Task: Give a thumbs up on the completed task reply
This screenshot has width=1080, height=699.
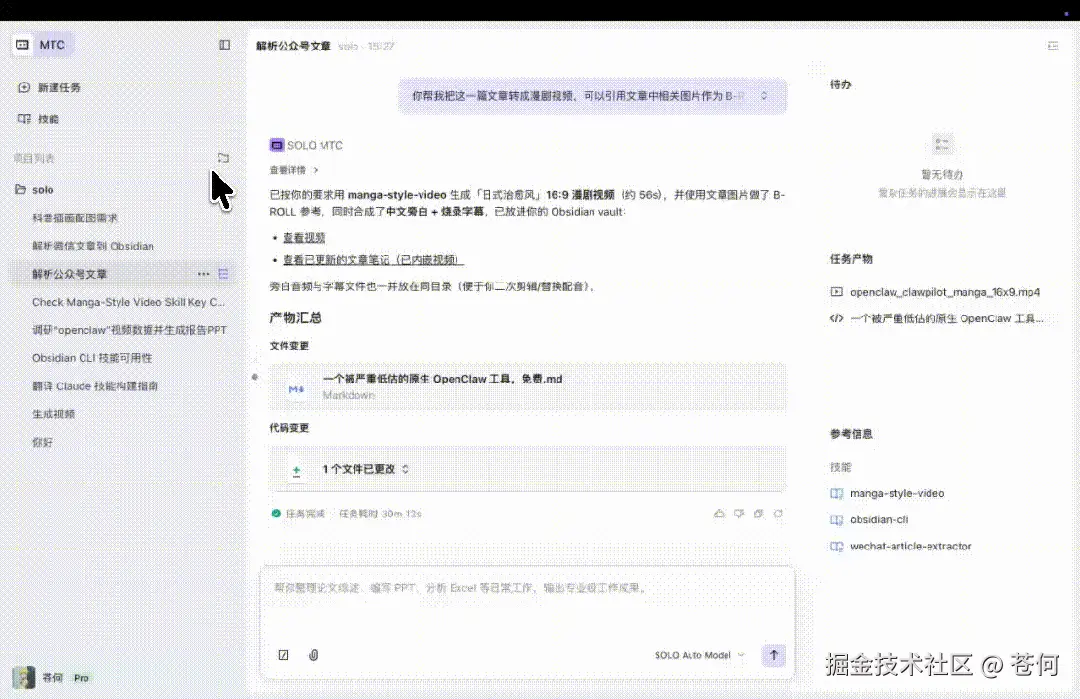Action: [719, 513]
